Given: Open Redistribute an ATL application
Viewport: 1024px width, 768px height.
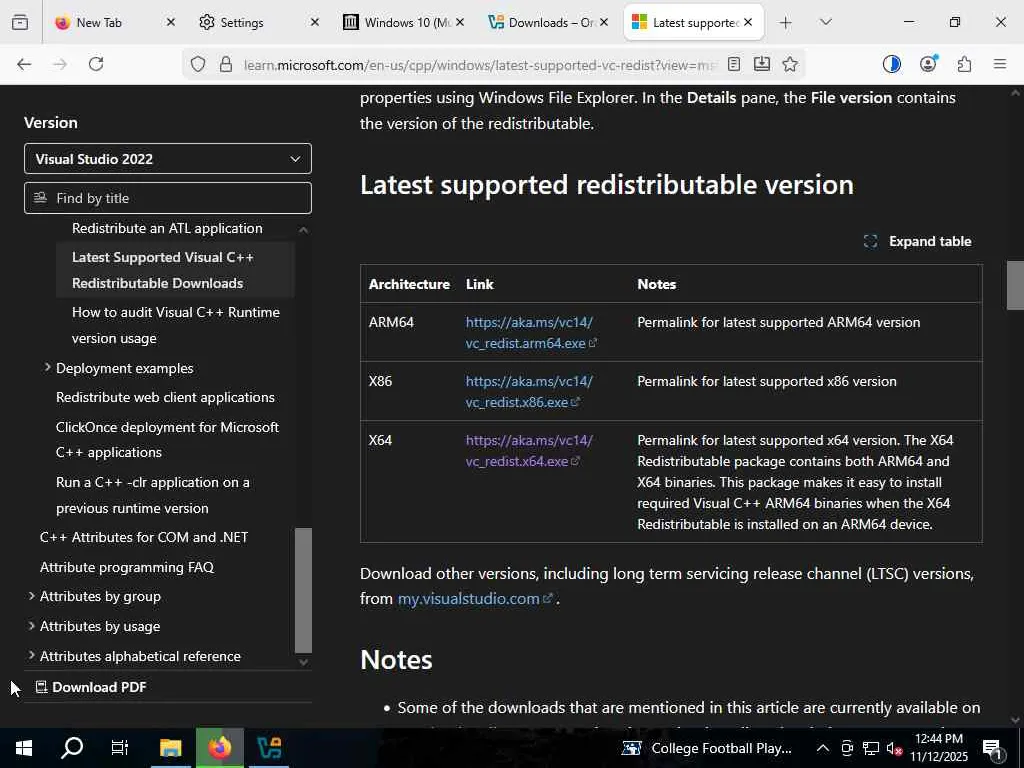Looking at the screenshot, I should (167, 228).
